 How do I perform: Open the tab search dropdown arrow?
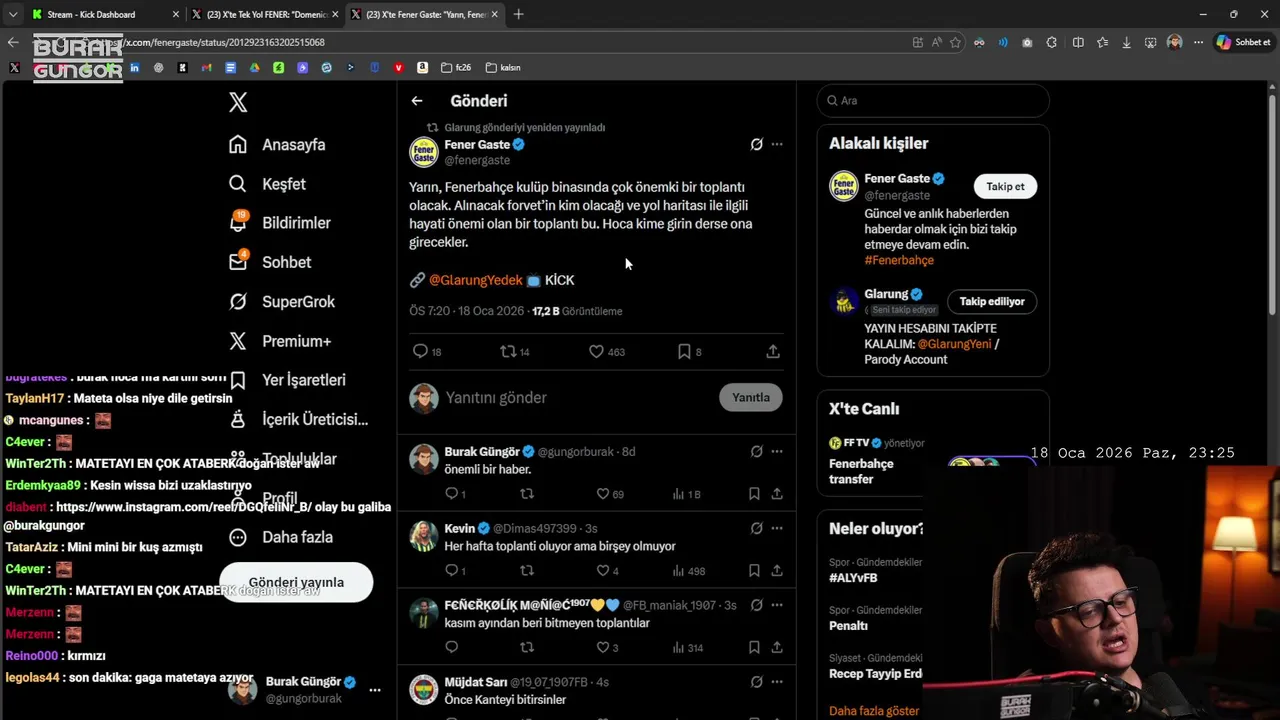(x=12, y=14)
